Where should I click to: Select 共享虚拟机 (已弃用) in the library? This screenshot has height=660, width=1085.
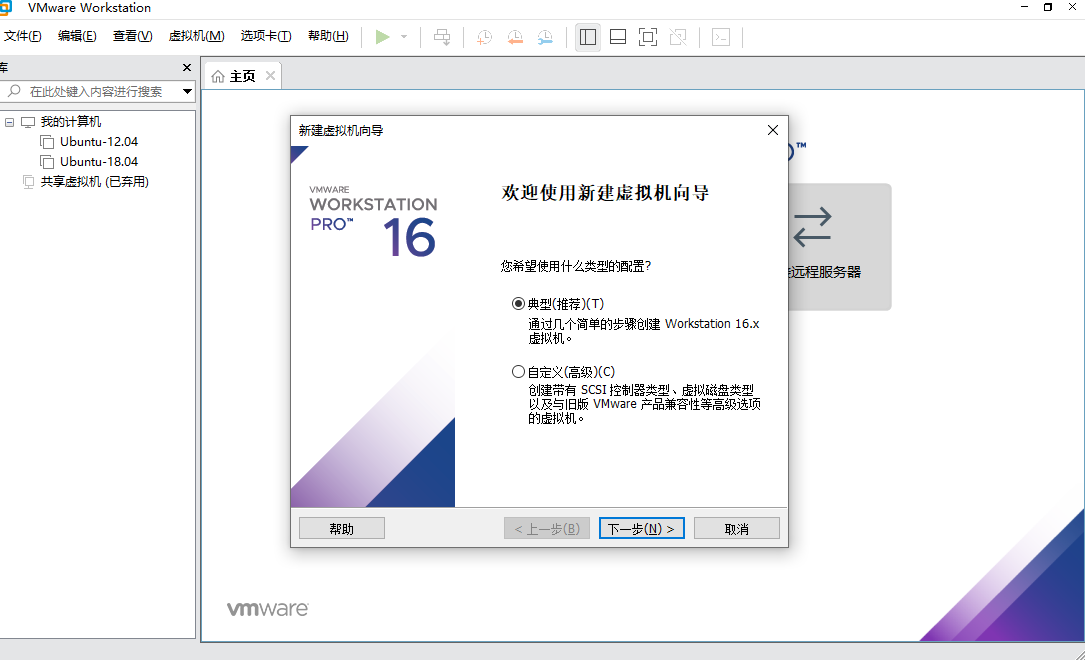[95, 182]
